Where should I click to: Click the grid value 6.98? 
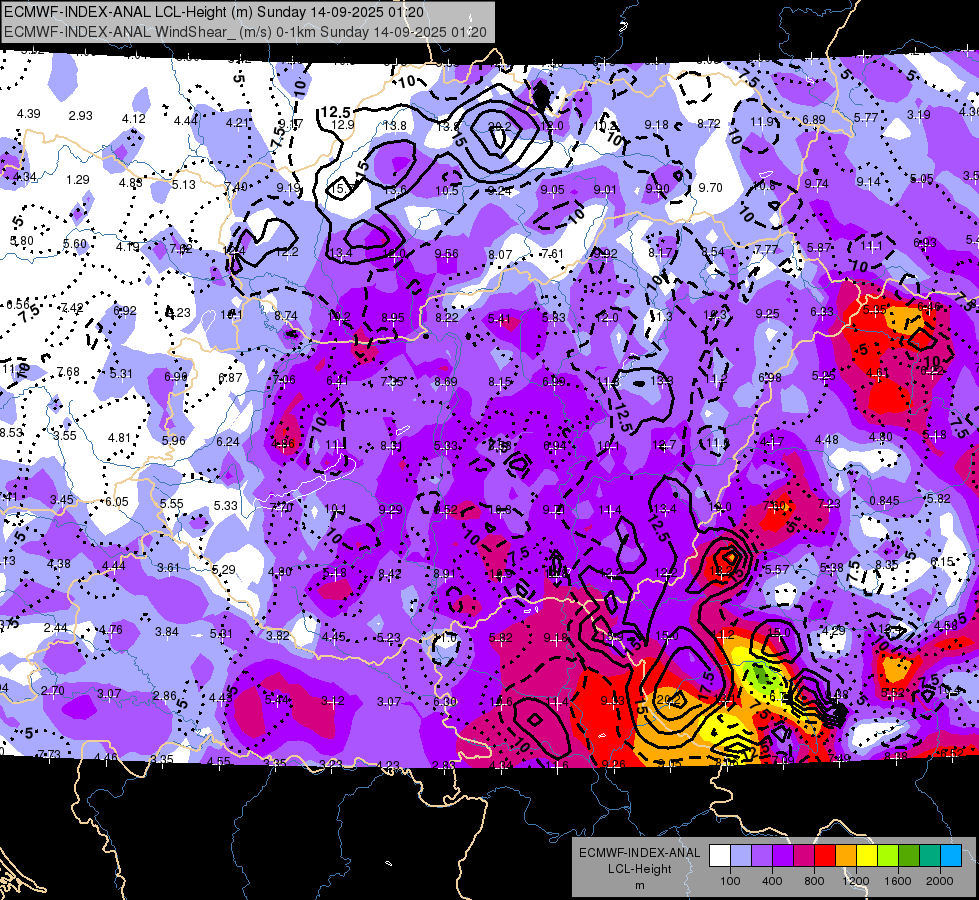click(x=769, y=377)
